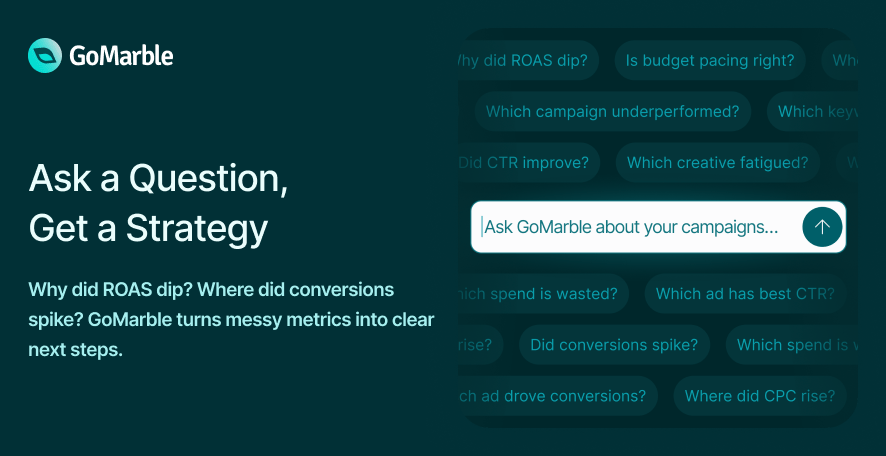Select "...spend is wasted?" chip below input
Image resolution: width=886 pixels, height=456 pixels.
coord(543,294)
